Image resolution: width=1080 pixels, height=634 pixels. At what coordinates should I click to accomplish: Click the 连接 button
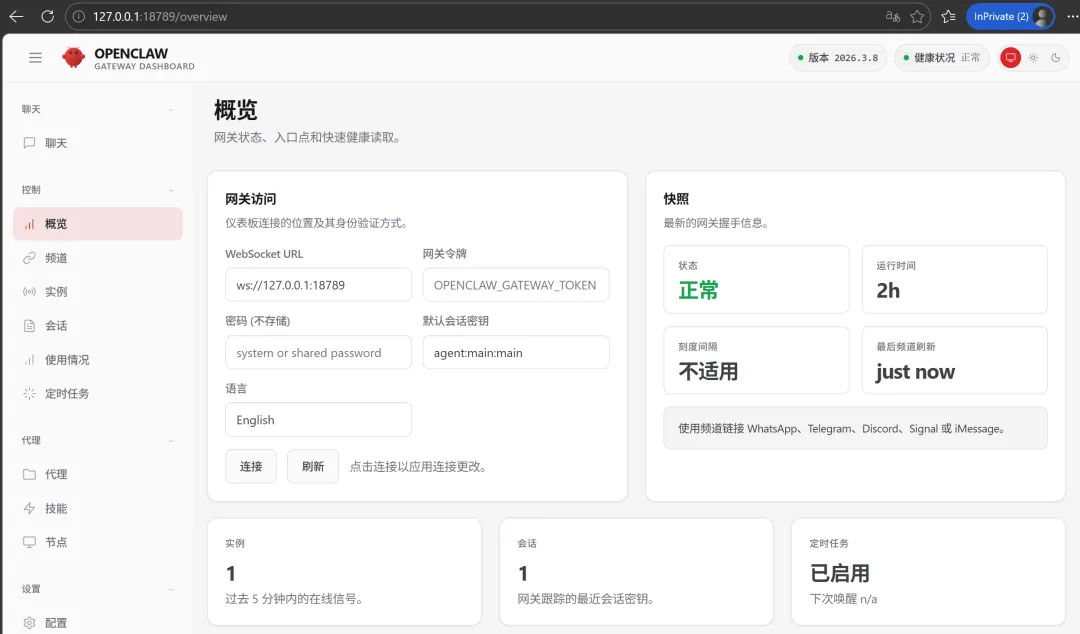coord(251,467)
